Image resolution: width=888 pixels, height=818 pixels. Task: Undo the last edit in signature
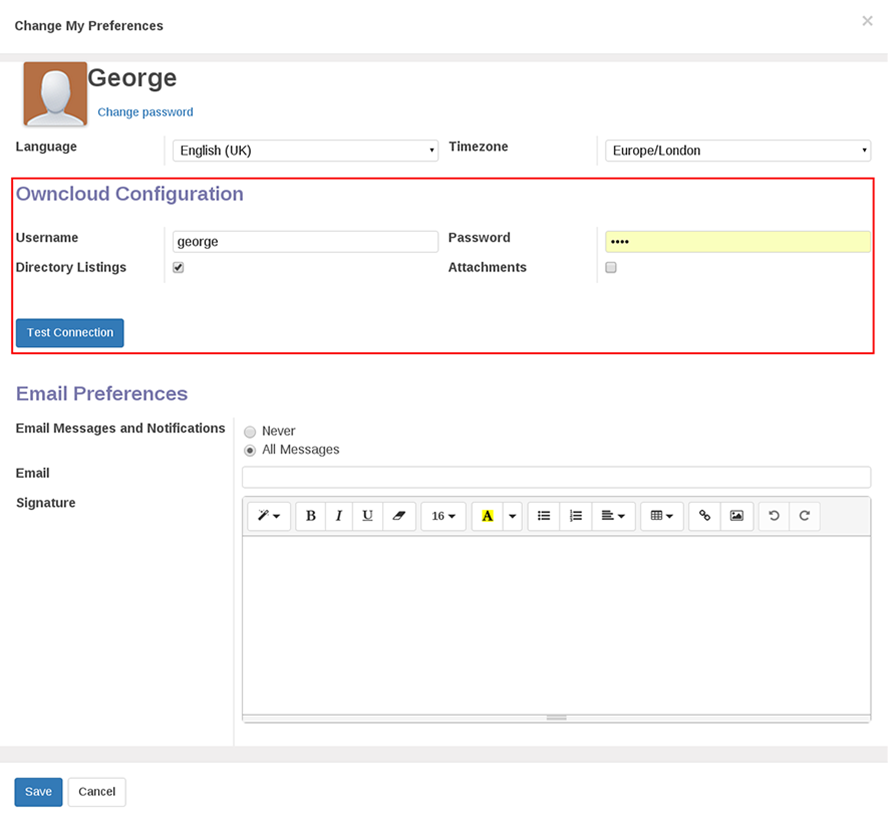(774, 516)
